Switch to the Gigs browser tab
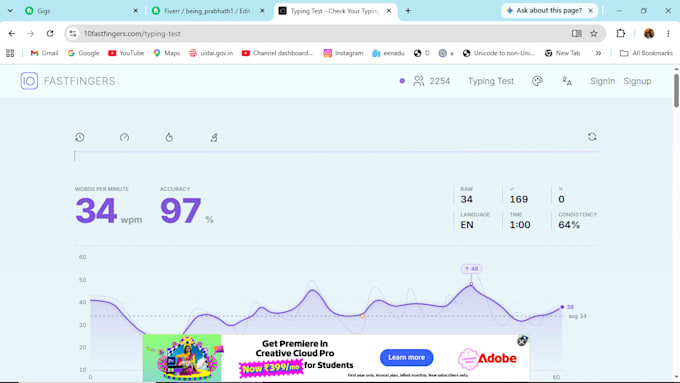Screen dimensions: 680x383 pyautogui.click(x=81, y=11)
